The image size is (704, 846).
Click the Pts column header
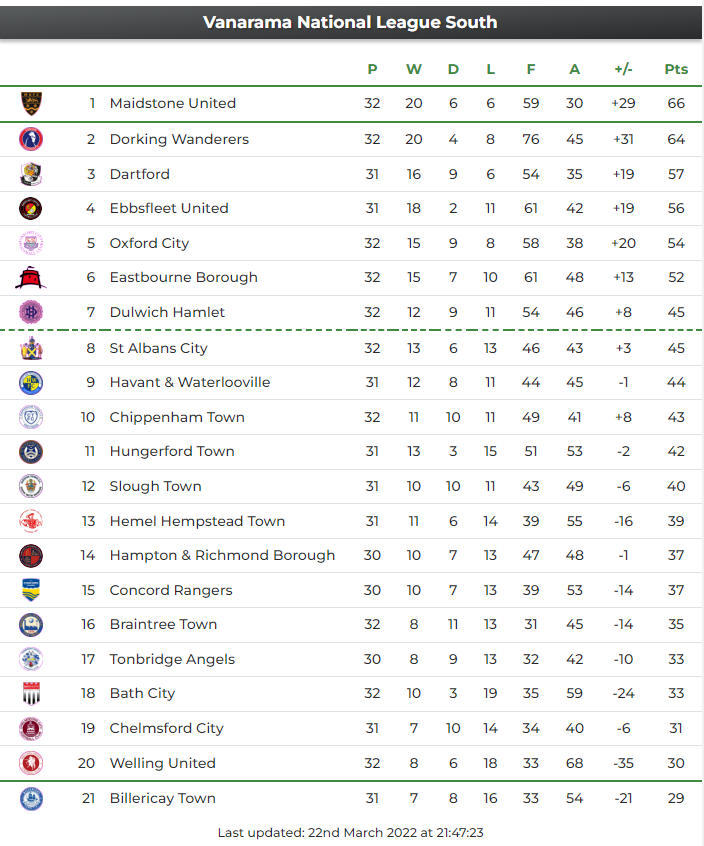pos(676,69)
